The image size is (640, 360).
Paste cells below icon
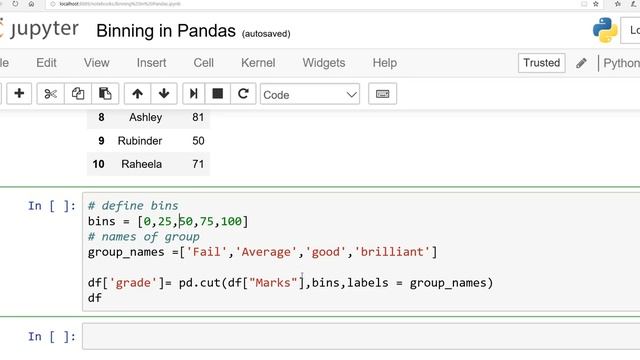click(105, 94)
